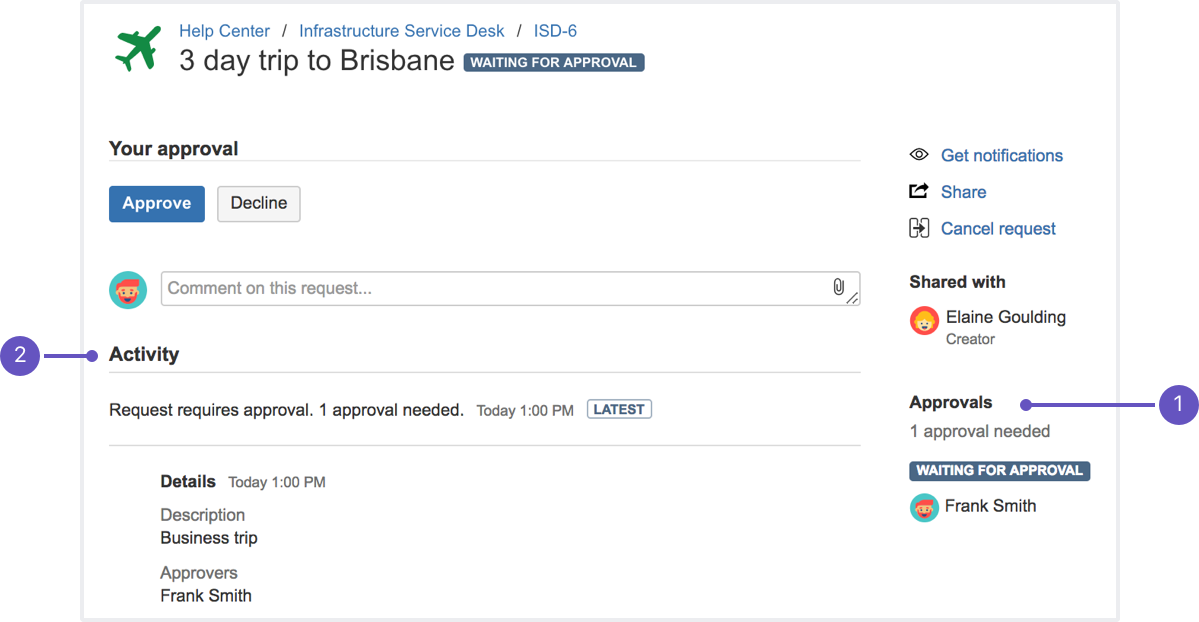The height and width of the screenshot is (622, 1199).
Task: Select the Share link
Action: tap(963, 192)
